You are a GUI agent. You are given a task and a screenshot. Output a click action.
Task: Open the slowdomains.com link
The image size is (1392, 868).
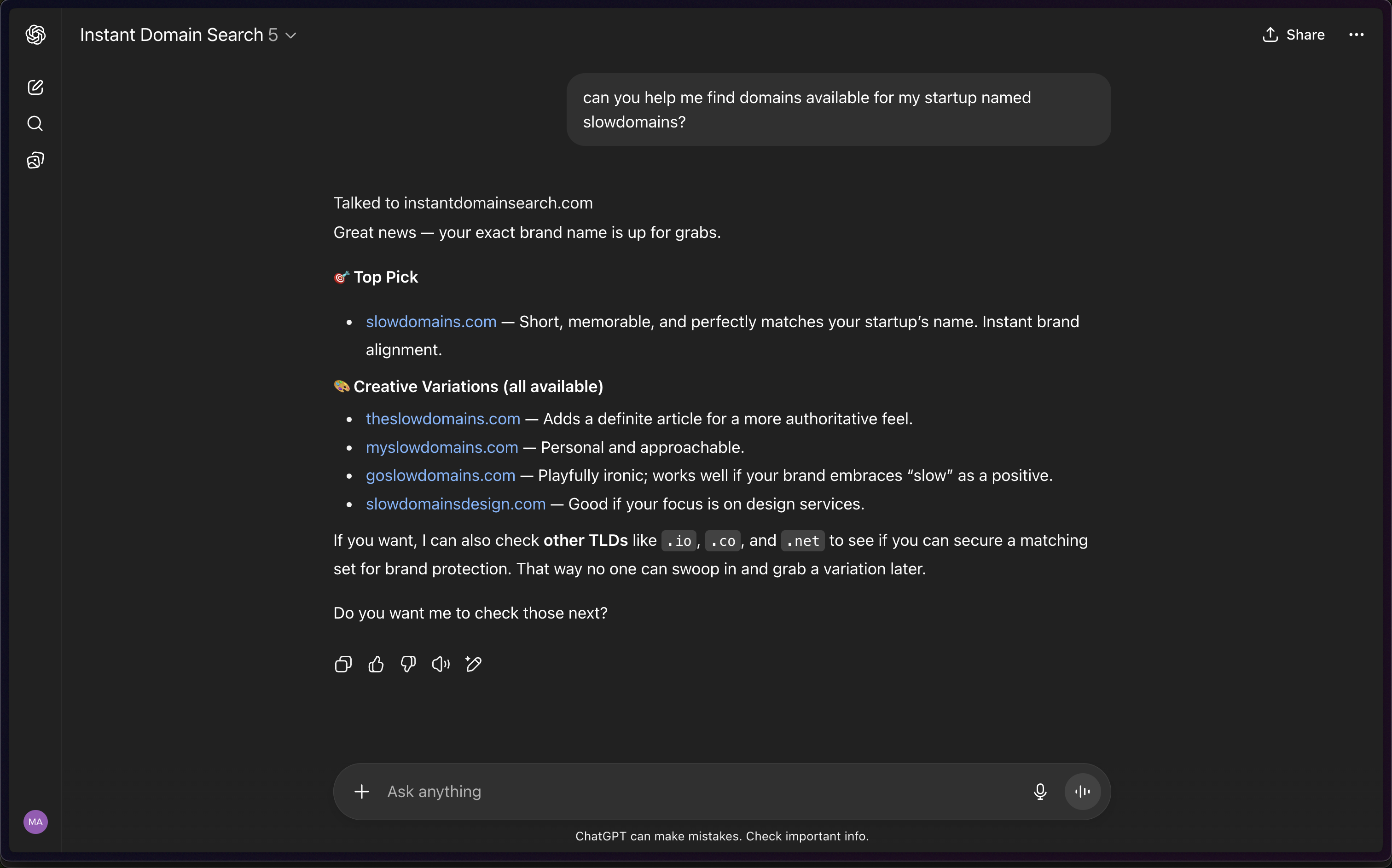pos(431,322)
